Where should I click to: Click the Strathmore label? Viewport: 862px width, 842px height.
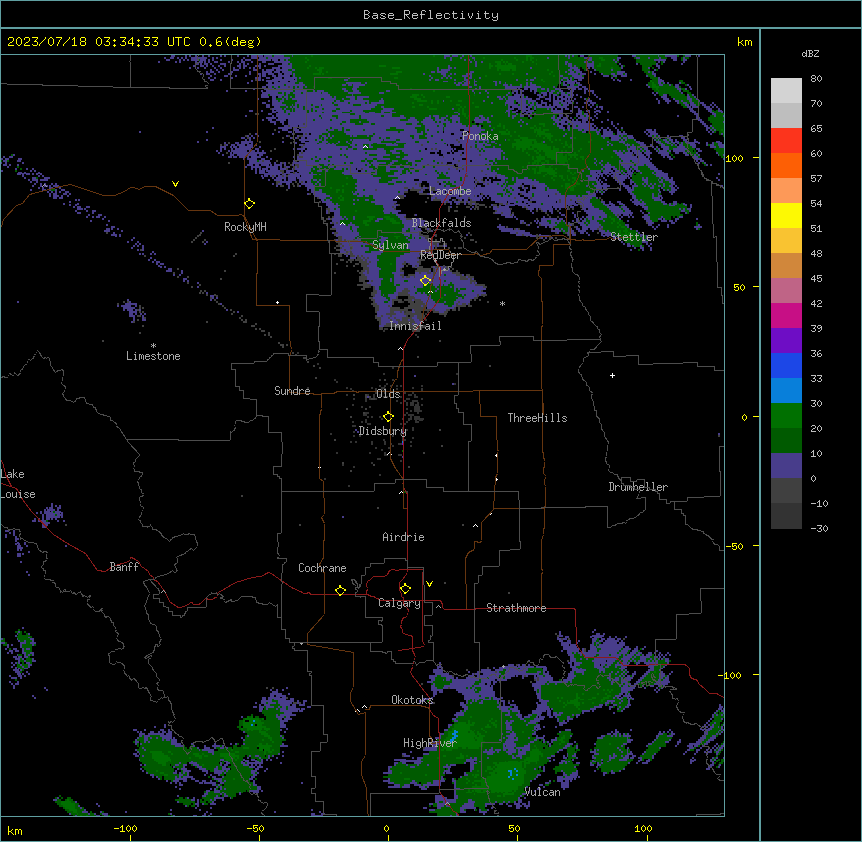tap(516, 608)
